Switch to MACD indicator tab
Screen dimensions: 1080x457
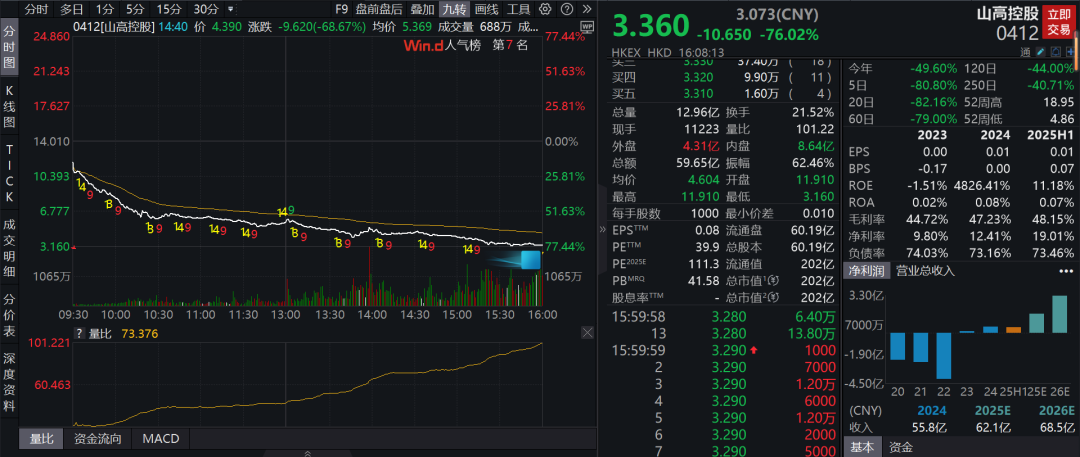(x=160, y=438)
